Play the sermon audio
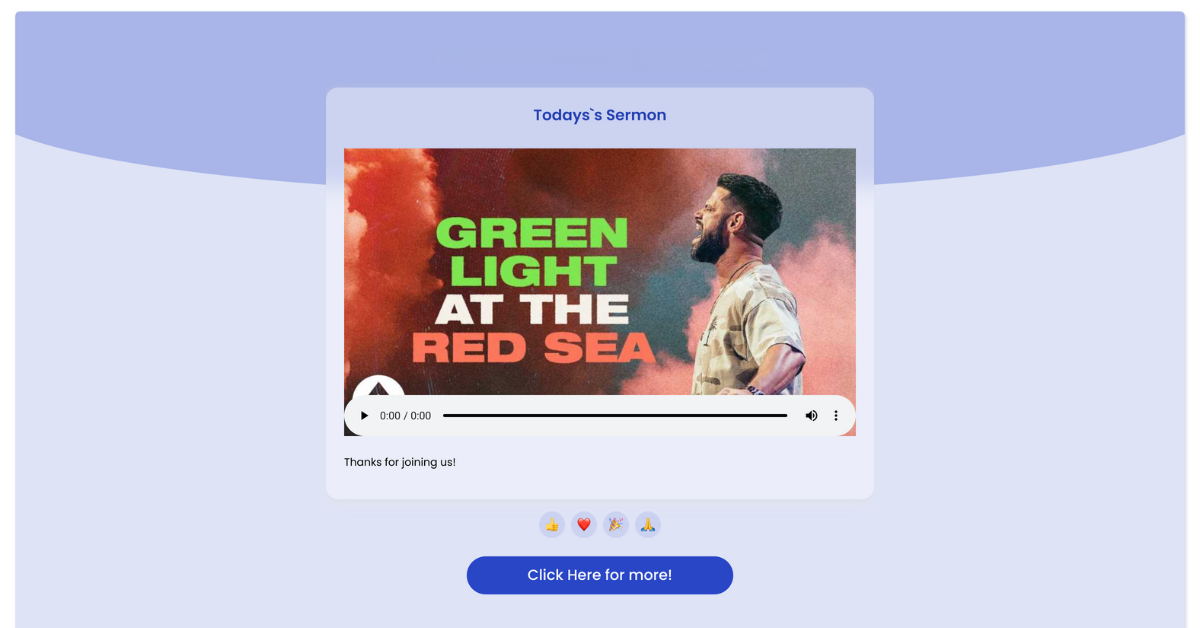Viewport: 1200px width, 628px height. coord(364,415)
